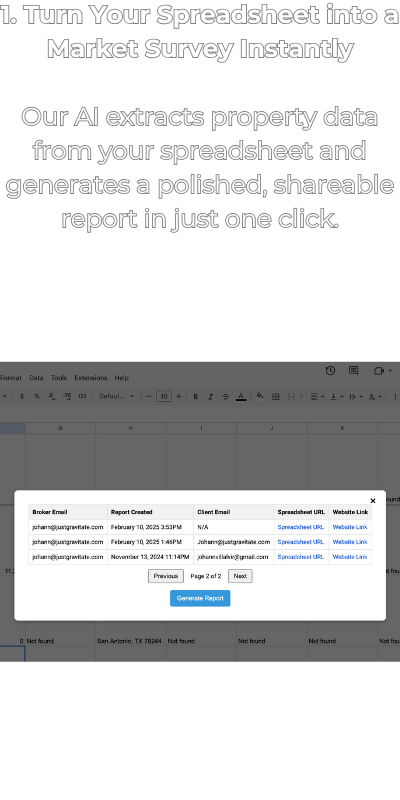Open the comments icon in header
Viewport: 400px width, 800px height.
click(354, 371)
